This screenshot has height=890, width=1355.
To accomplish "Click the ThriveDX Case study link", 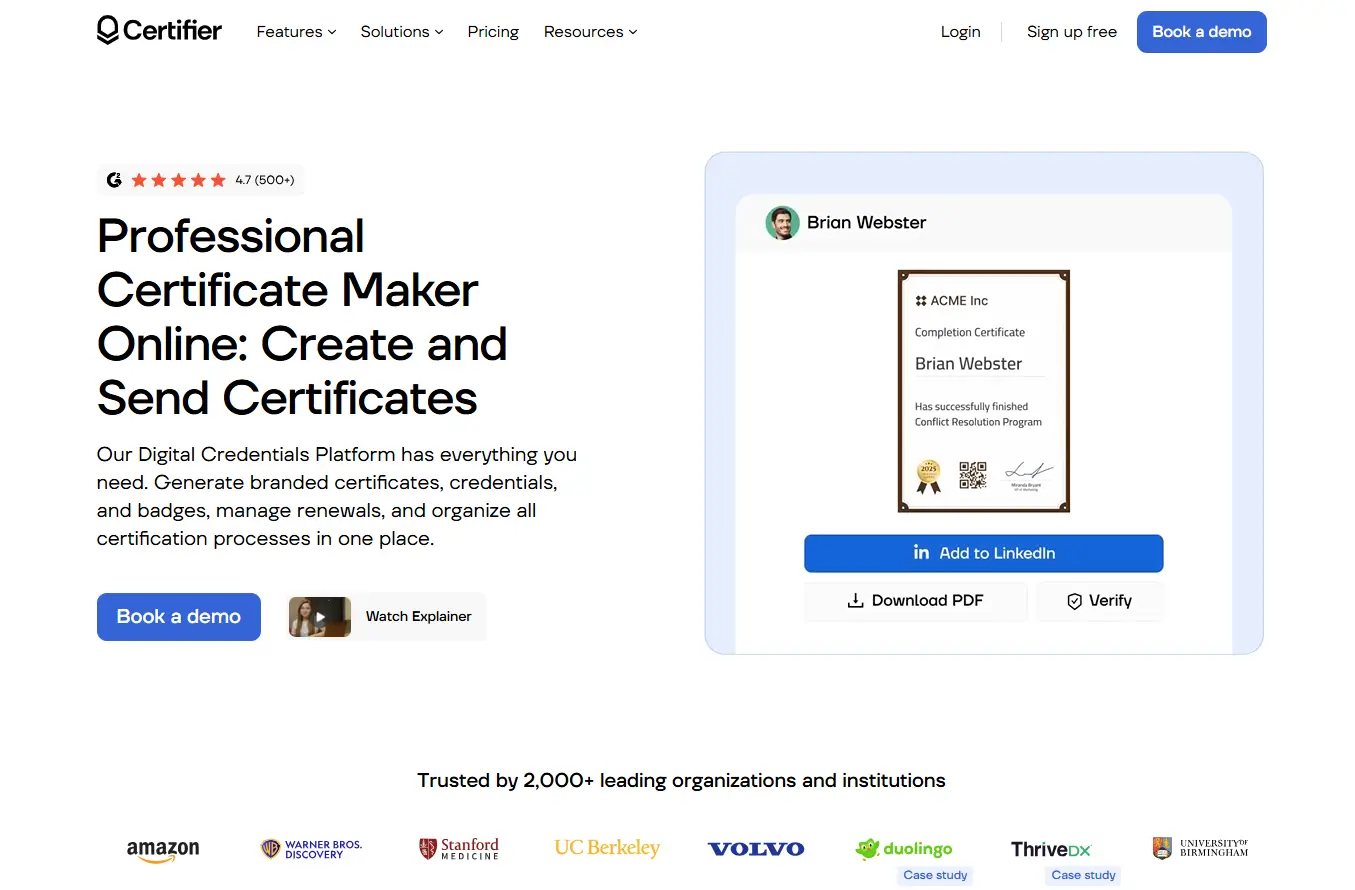I will (x=1083, y=875).
